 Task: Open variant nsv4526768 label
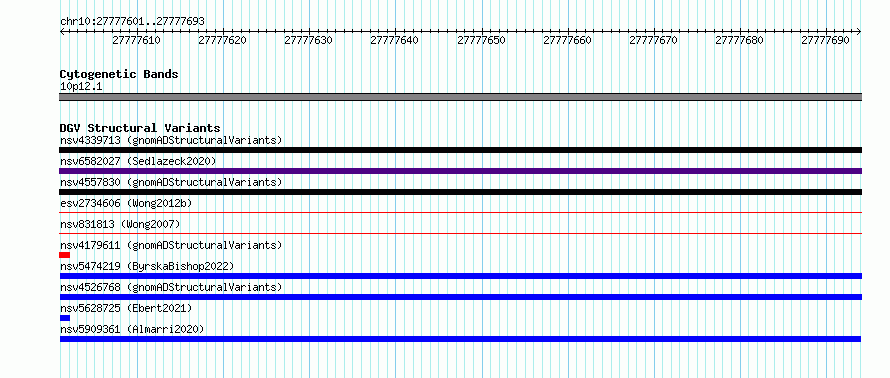pyautogui.click(x=171, y=287)
